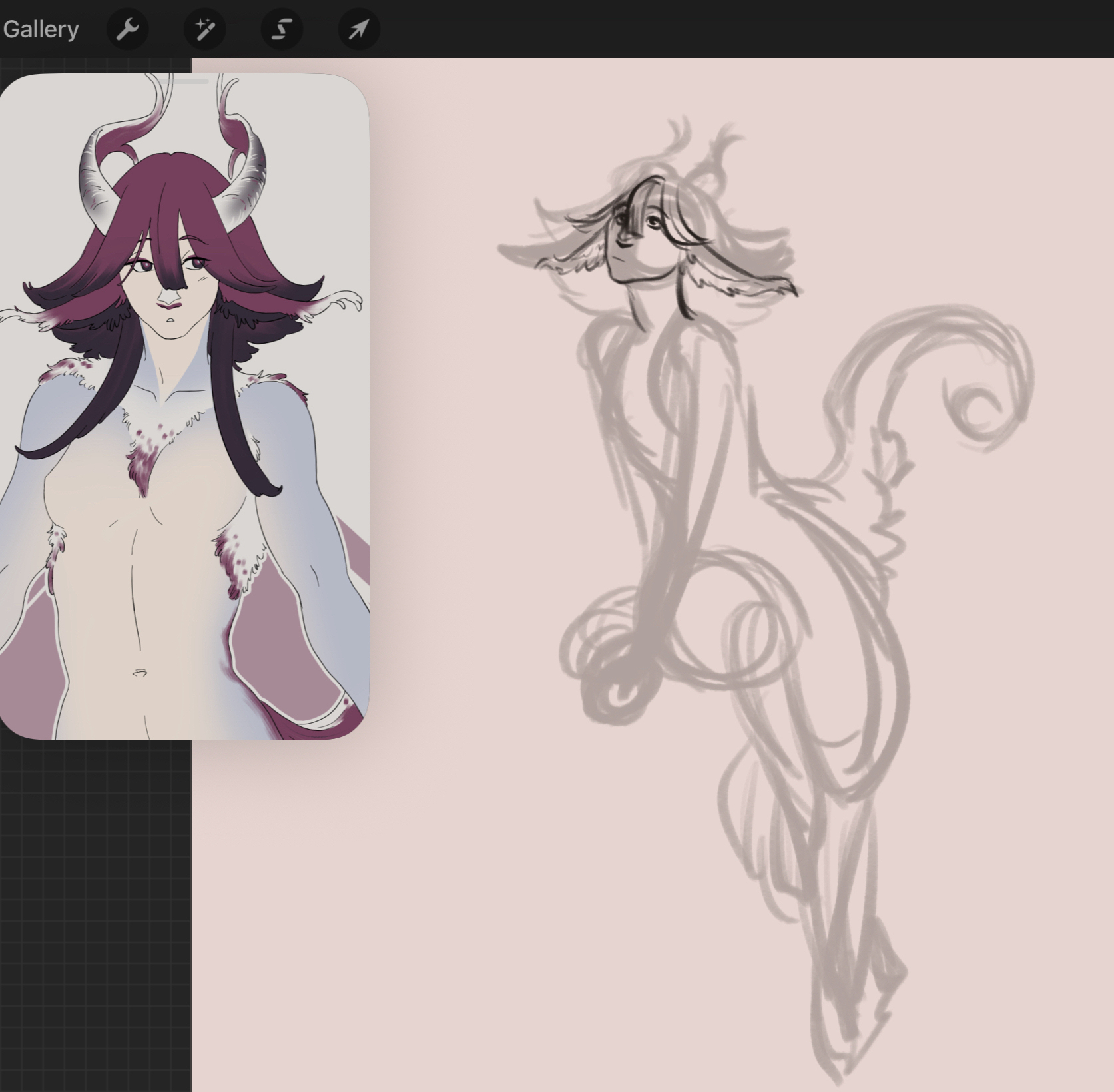This screenshot has width=1114, height=1092.
Task: Open the Actions wrench menu
Action: click(127, 29)
